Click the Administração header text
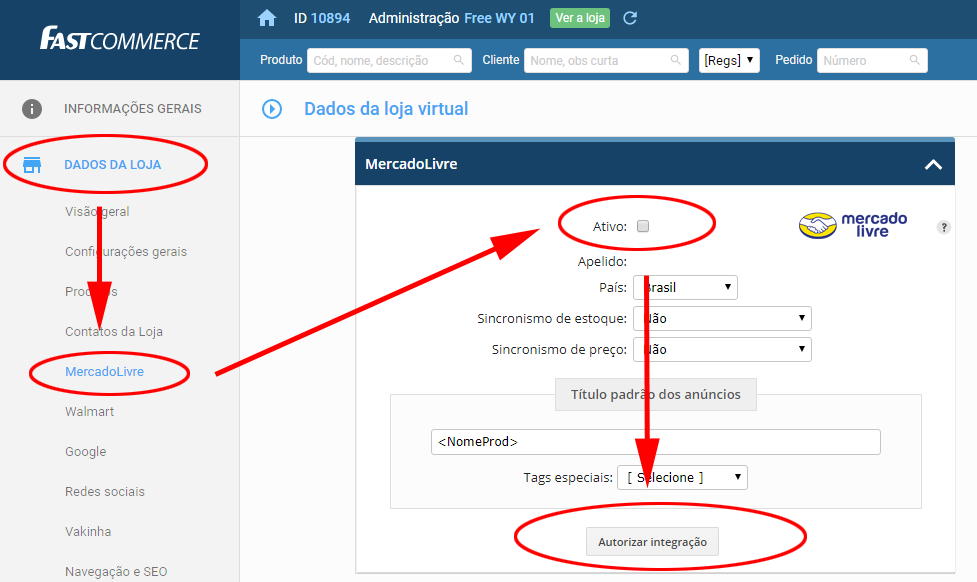The height and width of the screenshot is (582, 977). pyautogui.click(x=414, y=18)
